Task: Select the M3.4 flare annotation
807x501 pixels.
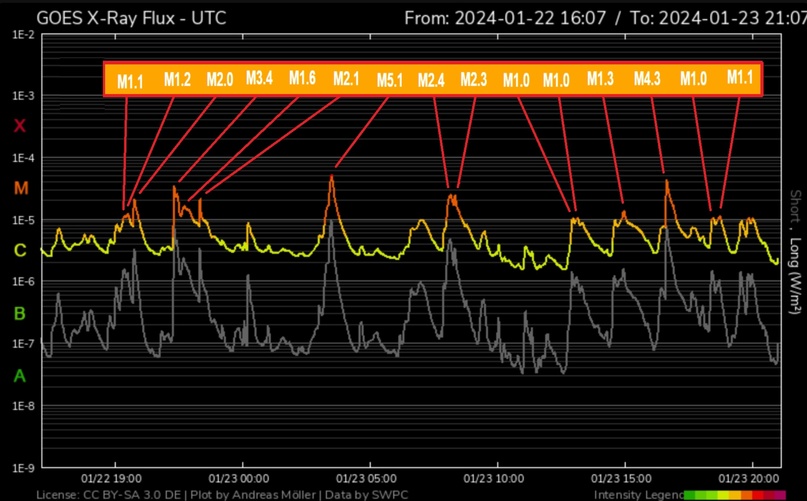Action: [259, 78]
